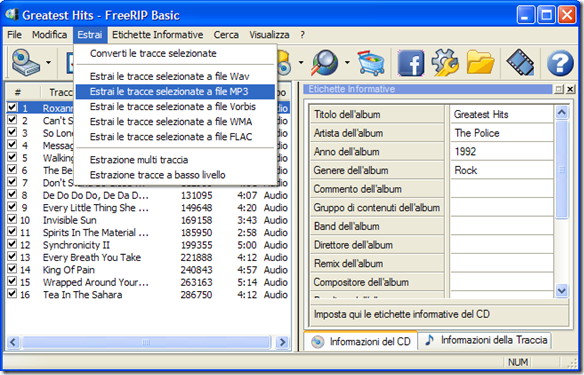The height and width of the screenshot is (375, 584).
Task: Click the track list horizontal scrollbar thumb
Action: tap(146, 342)
